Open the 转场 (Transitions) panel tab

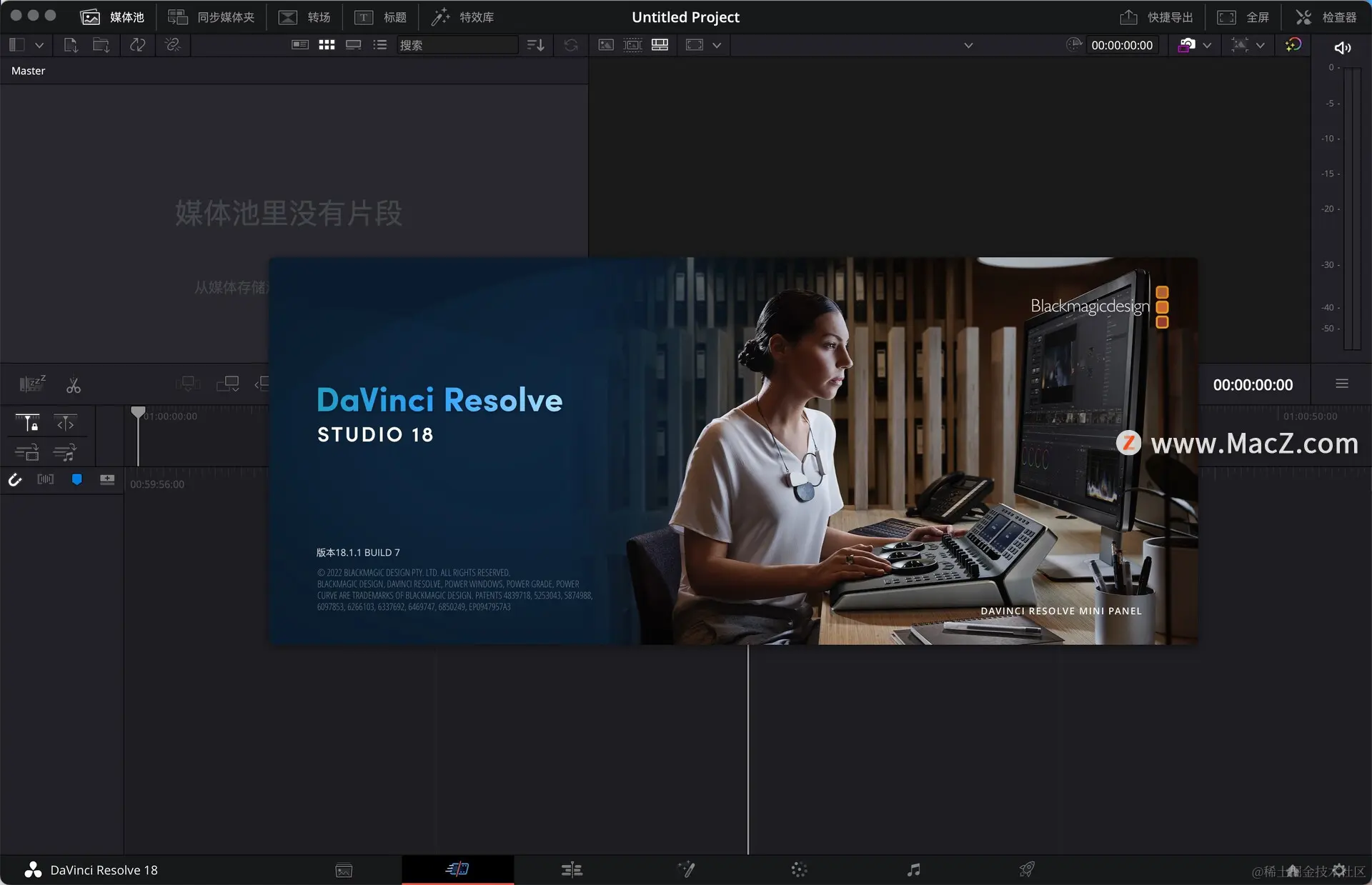coord(305,17)
